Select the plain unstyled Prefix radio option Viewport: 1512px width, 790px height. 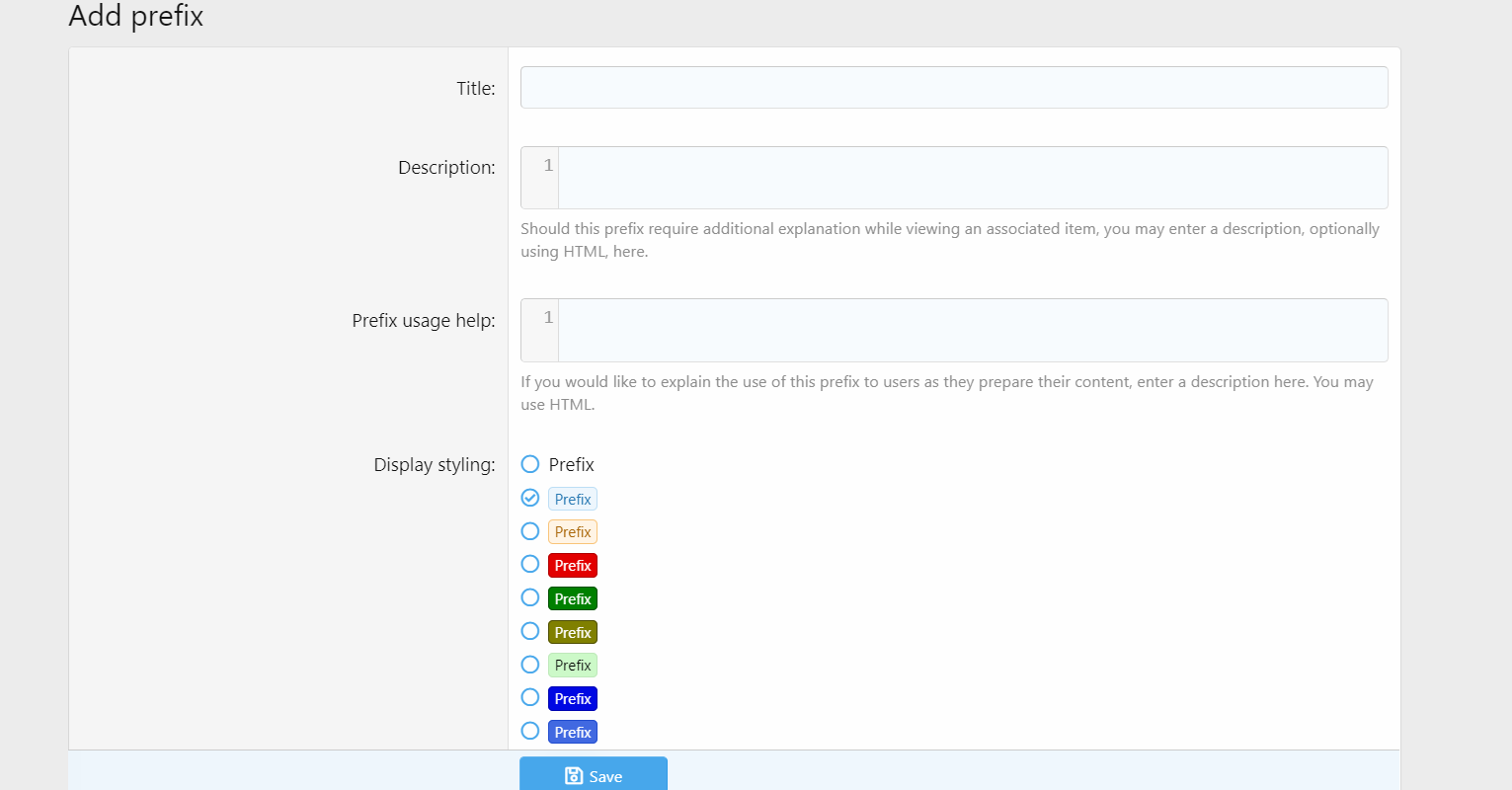point(530,464)
